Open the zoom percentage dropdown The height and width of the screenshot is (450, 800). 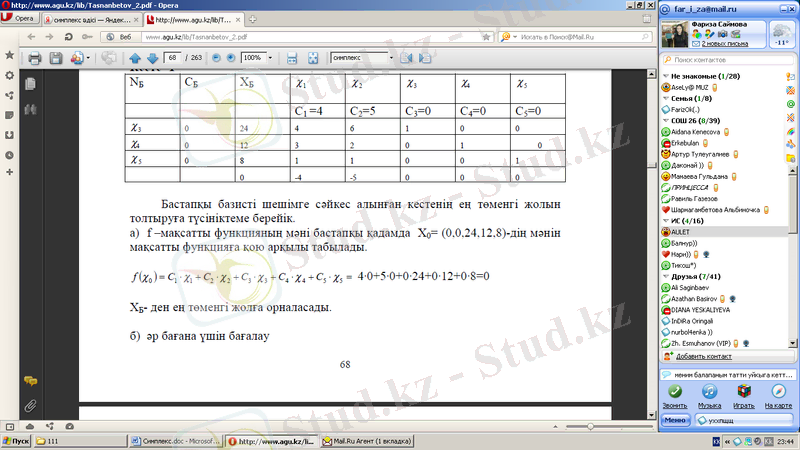270,57
